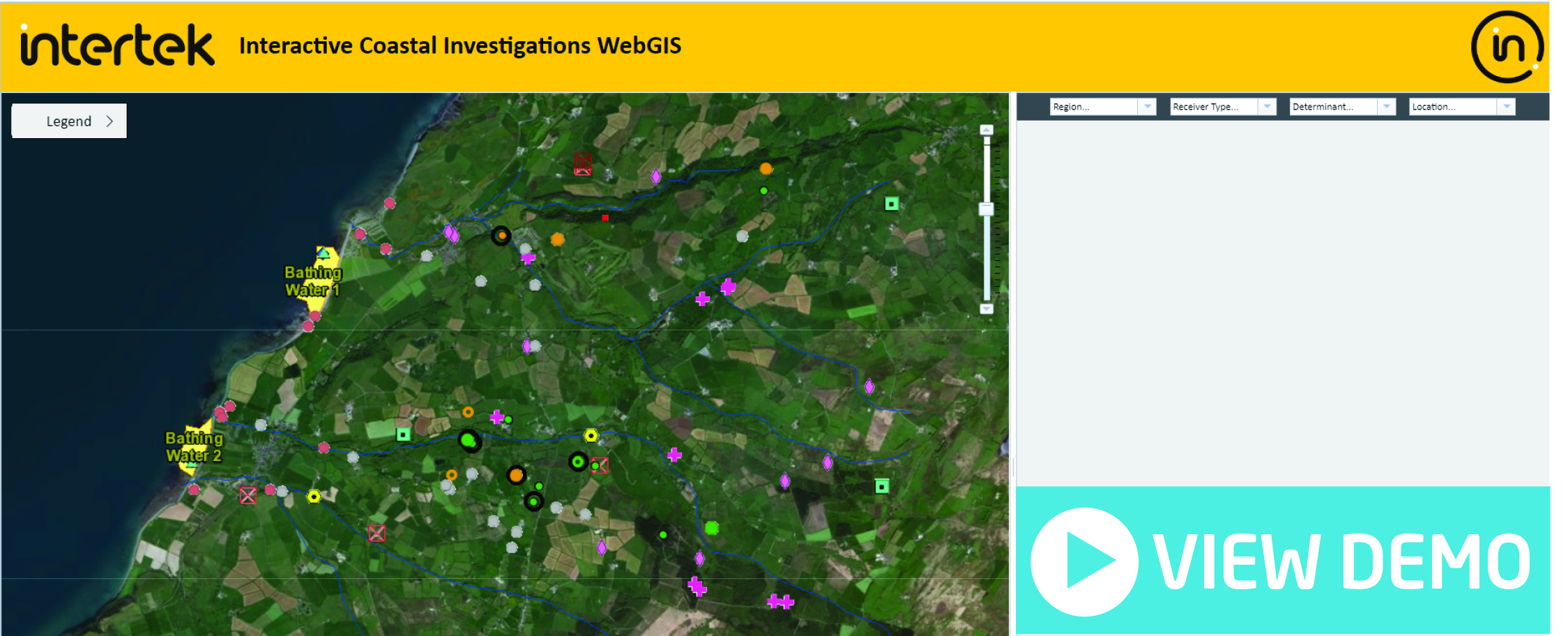Click the Interactive Coastal Investigations WebGIS title
Viewport: 1568px width, 636px height.
460,45
